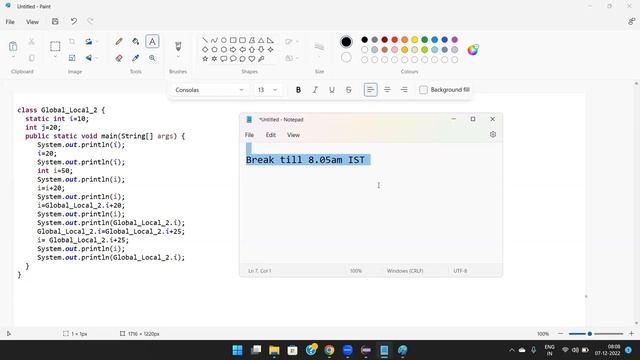Viewport: 640px width, 360px height.
Task: Set text alignment to center
Action: click(x=387, y=90)
